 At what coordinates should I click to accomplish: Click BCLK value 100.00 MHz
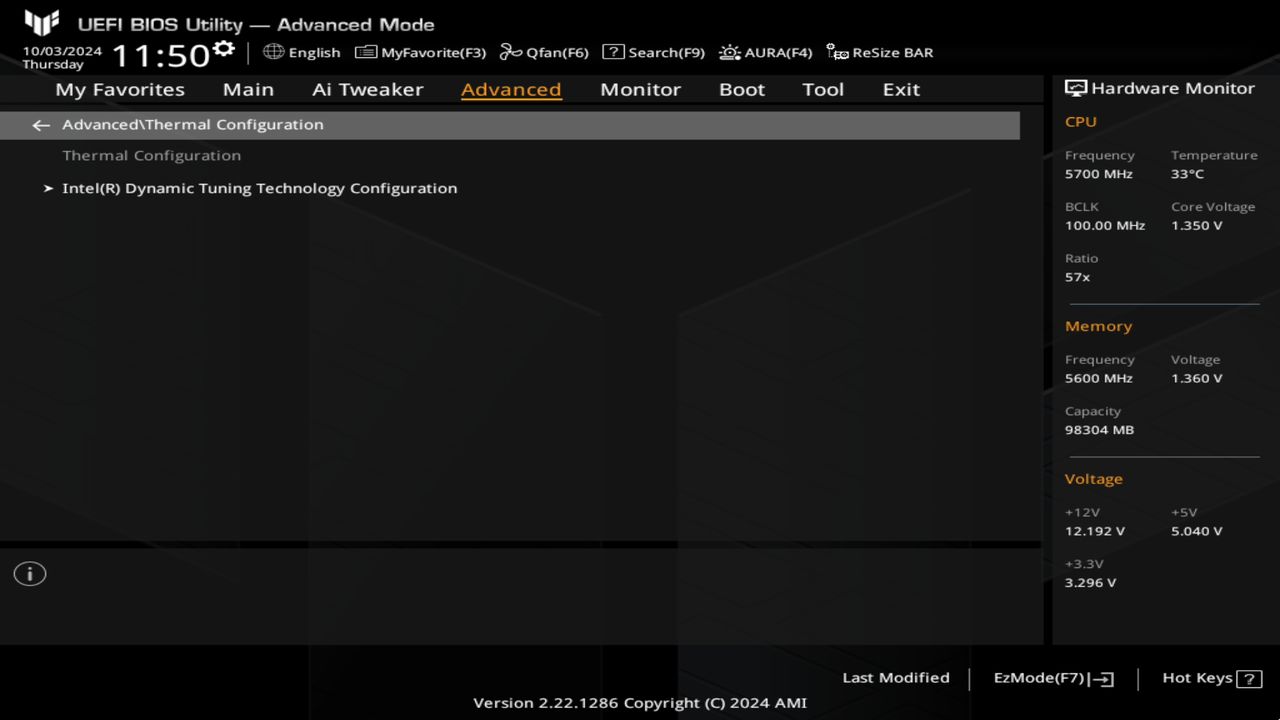(1104, 226)
